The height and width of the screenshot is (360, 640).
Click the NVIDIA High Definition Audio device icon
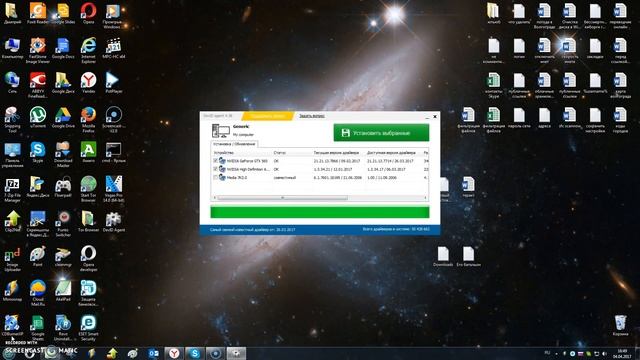(x=222, y=169)
